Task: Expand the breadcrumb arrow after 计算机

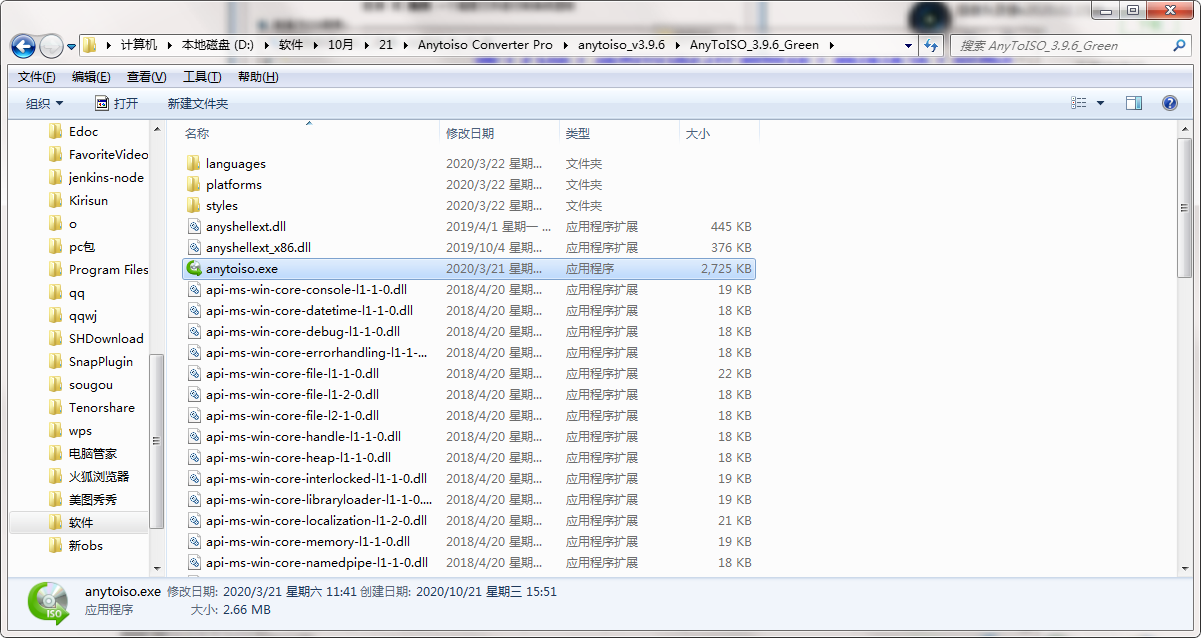Action: [169, 45]
